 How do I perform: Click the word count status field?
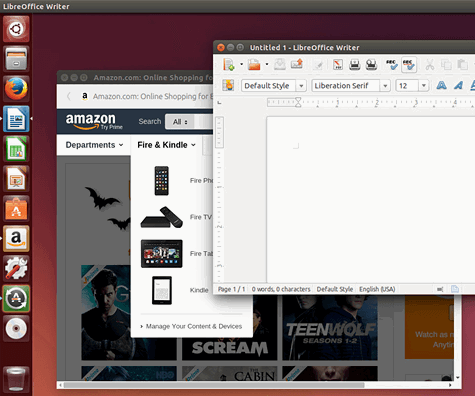(281, 289)
